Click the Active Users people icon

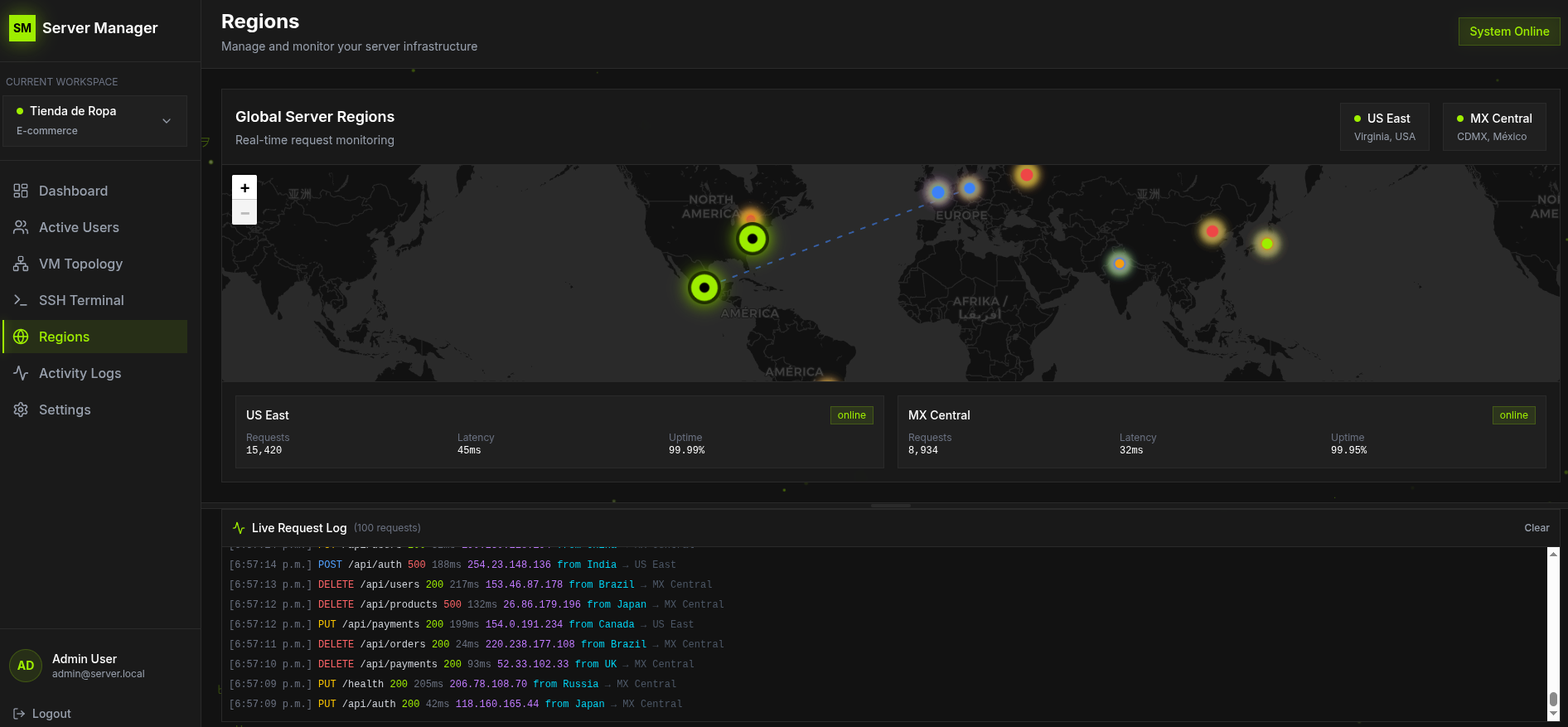coord(21,227)
